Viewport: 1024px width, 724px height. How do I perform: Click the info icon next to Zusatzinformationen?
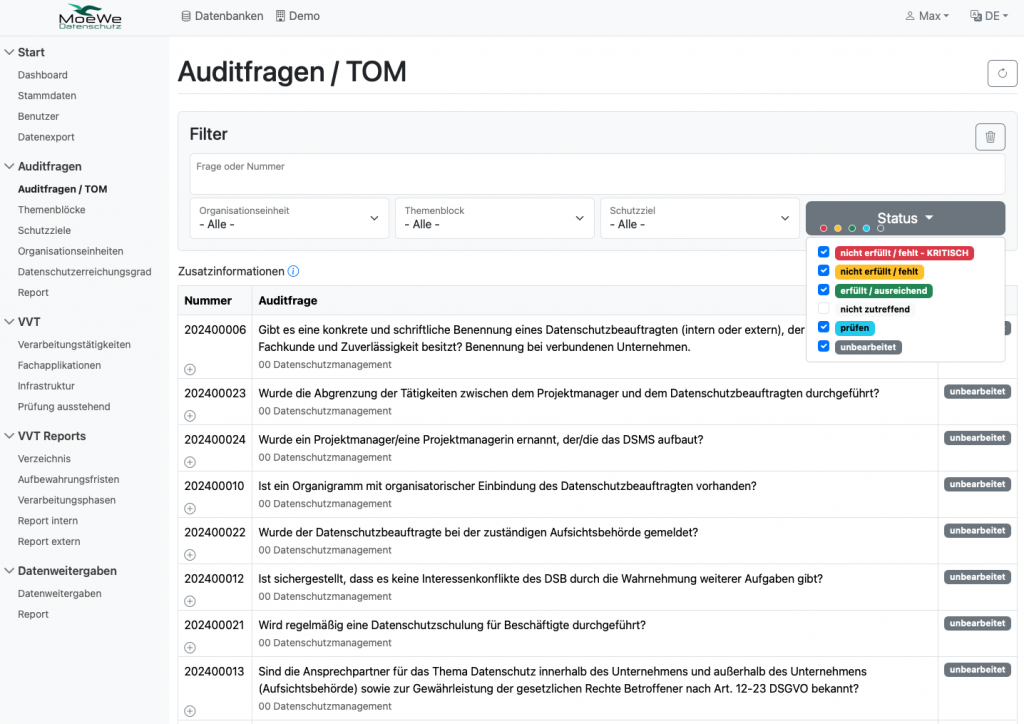click(x=293, y=271)
